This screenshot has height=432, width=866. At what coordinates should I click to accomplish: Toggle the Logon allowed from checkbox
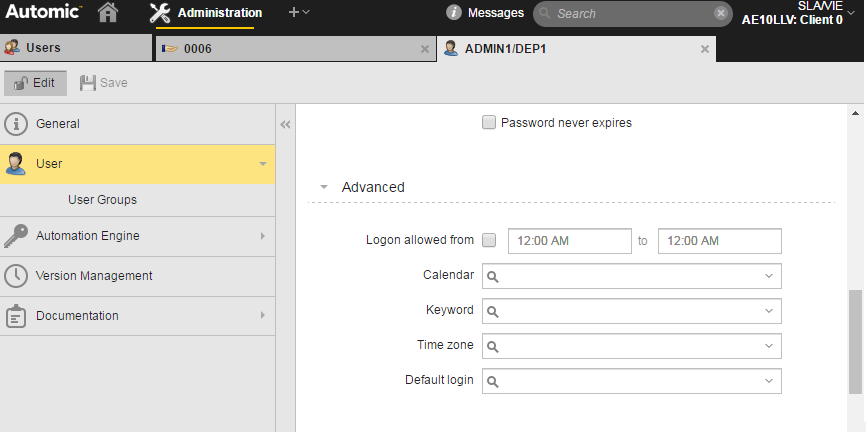[489, 240]
